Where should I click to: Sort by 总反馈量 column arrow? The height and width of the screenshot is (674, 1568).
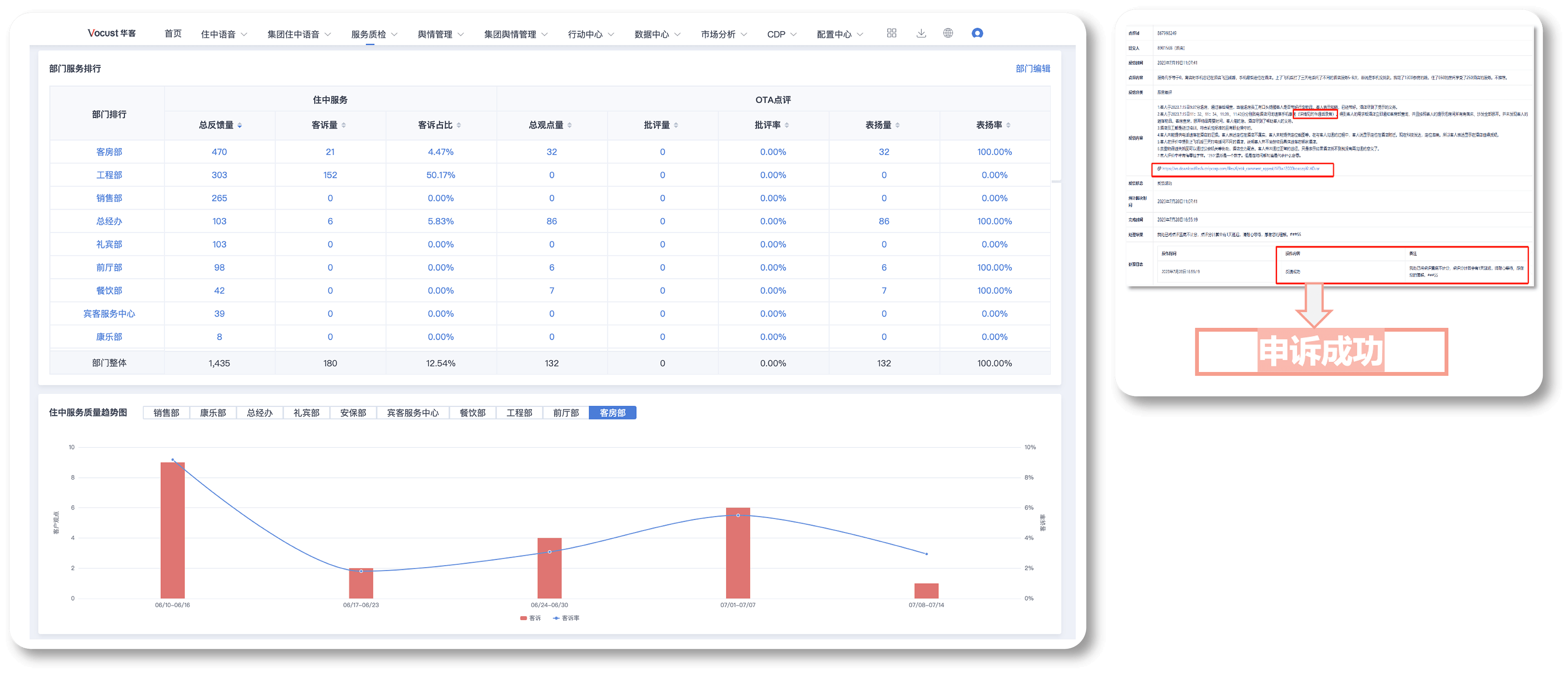point(240,125)
